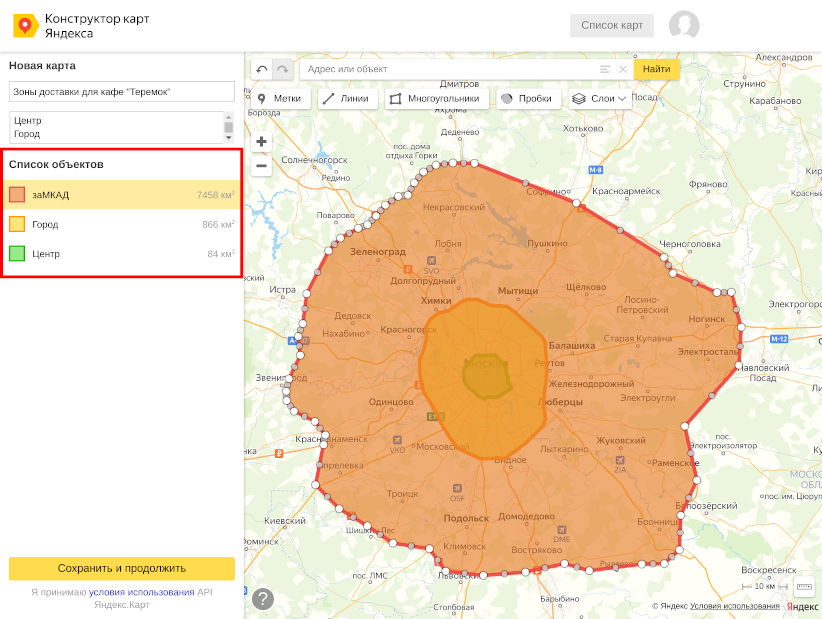The height and width of the screenshot is (619, 822).
Task: Select the Центр object row
Action: pyautogui.click(x=122, y=254)
